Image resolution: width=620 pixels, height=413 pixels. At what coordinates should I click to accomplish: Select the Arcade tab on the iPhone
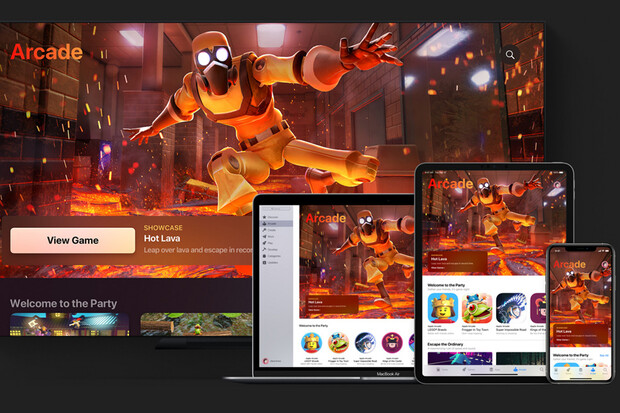[x=593, y=372]
